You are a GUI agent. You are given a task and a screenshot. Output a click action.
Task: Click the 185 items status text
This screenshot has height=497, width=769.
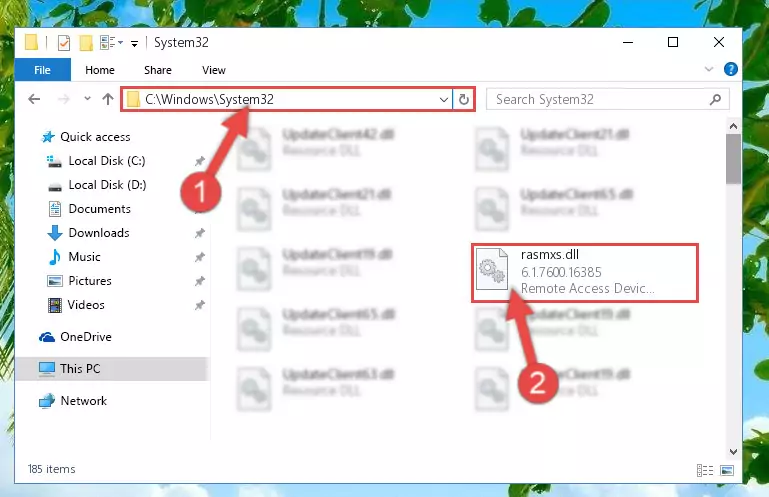click(x=51, y=469)
